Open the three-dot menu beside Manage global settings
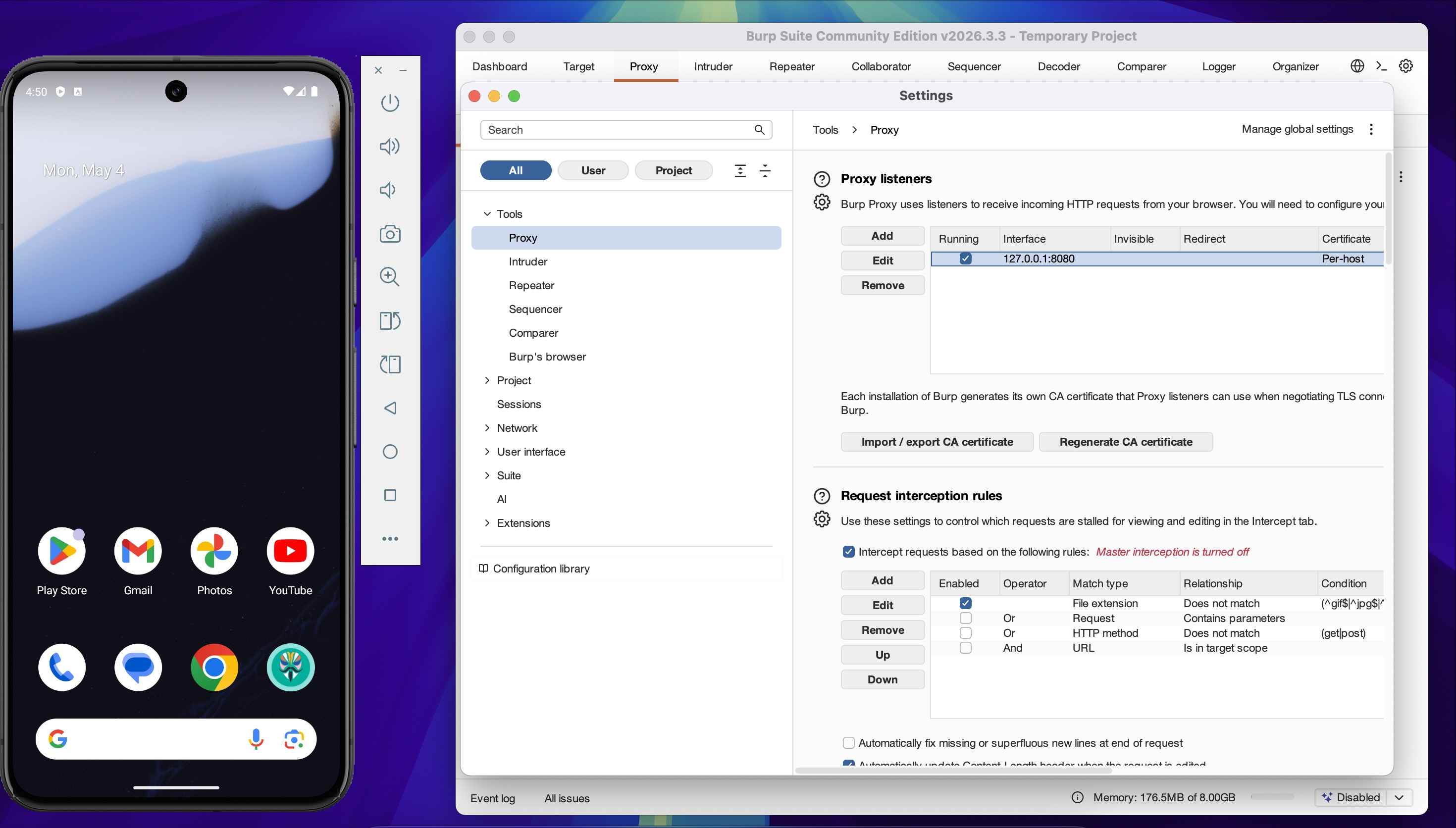 click(1371, 129)
